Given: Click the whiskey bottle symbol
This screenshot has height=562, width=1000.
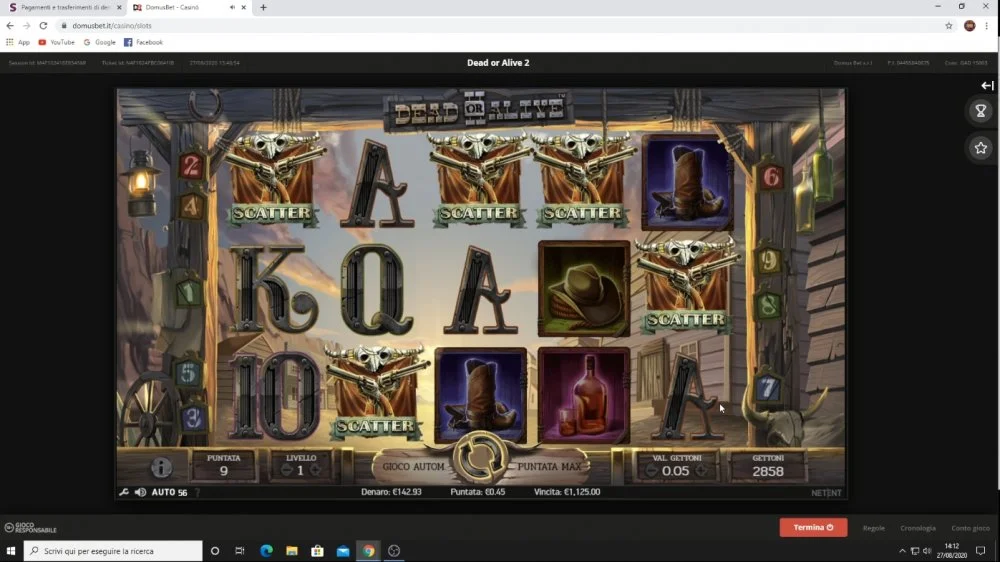Looking at the screenshot, I should point(584,396).
